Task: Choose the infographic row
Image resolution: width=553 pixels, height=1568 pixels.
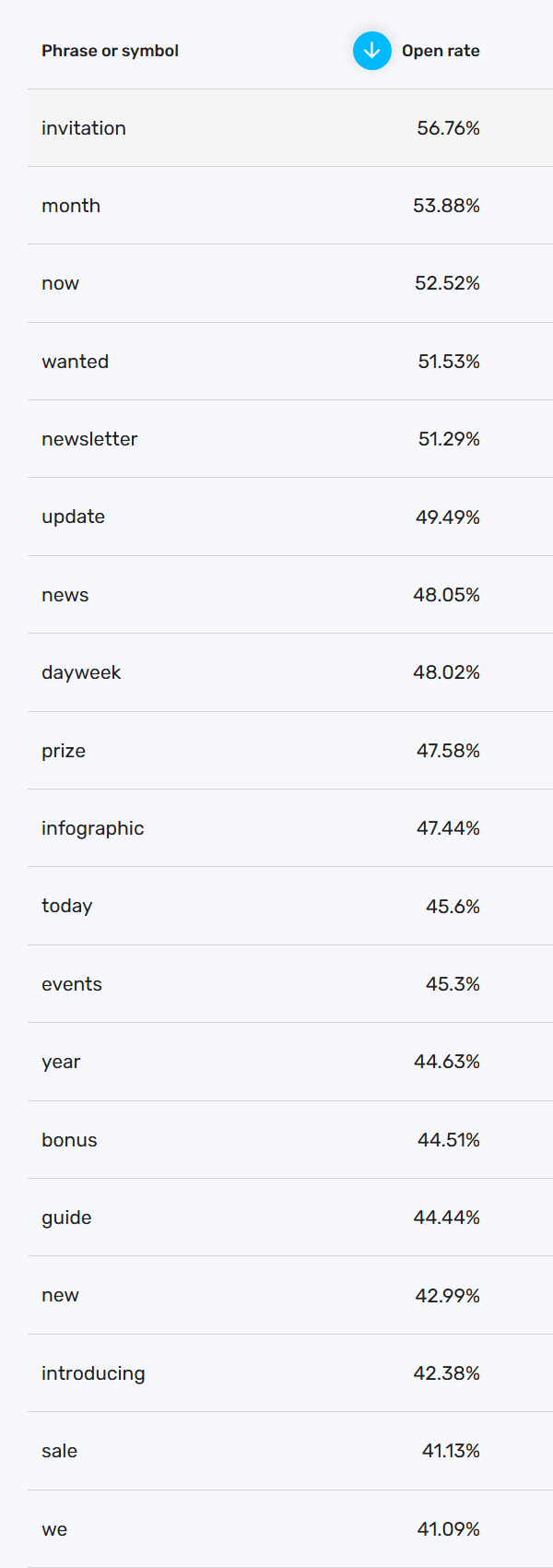Action: tap(290, 828)
